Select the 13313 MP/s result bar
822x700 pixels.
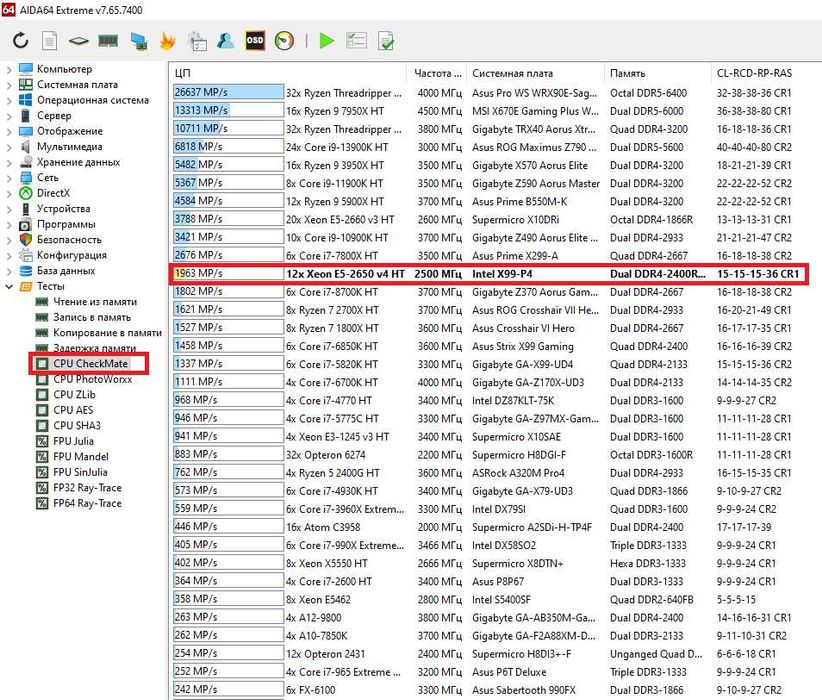tap(229, 110)
